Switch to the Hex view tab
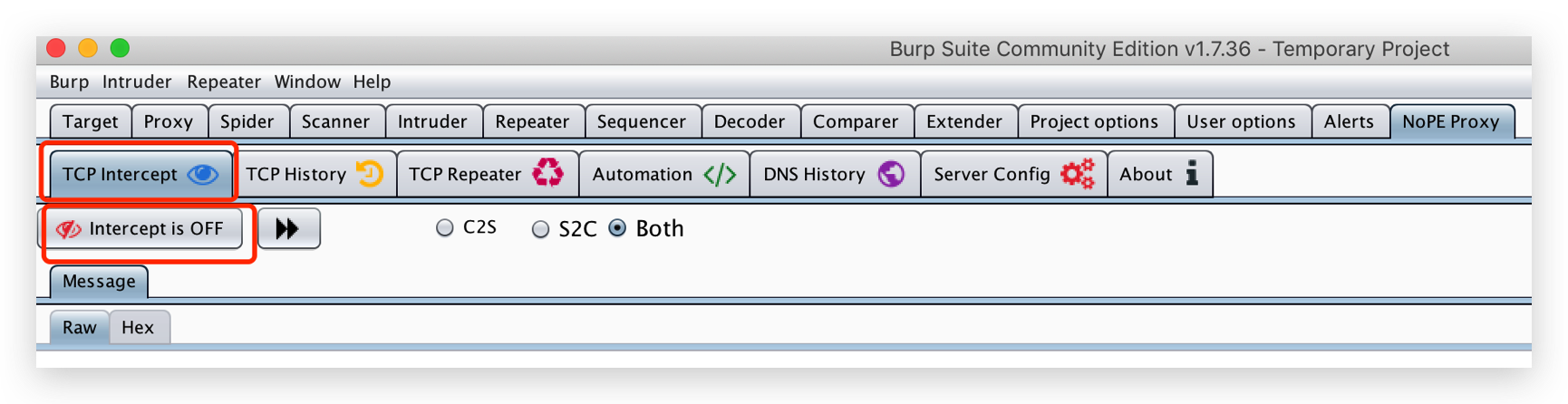Viewport: 1568px width, 404px height. coord(138,327)
